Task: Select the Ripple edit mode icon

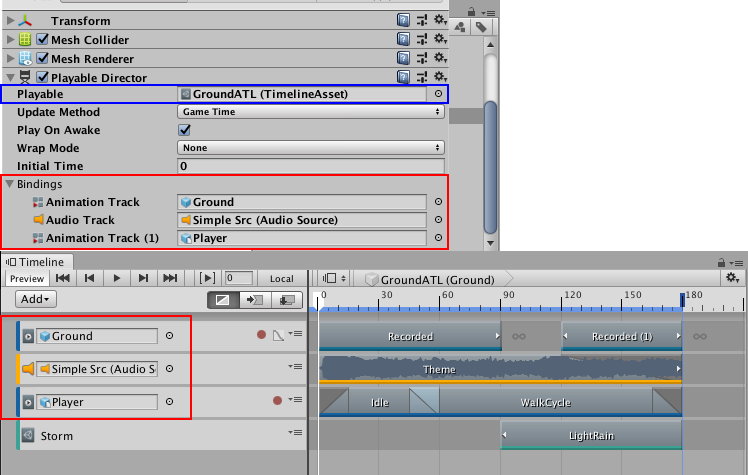Action: [257, 299]
